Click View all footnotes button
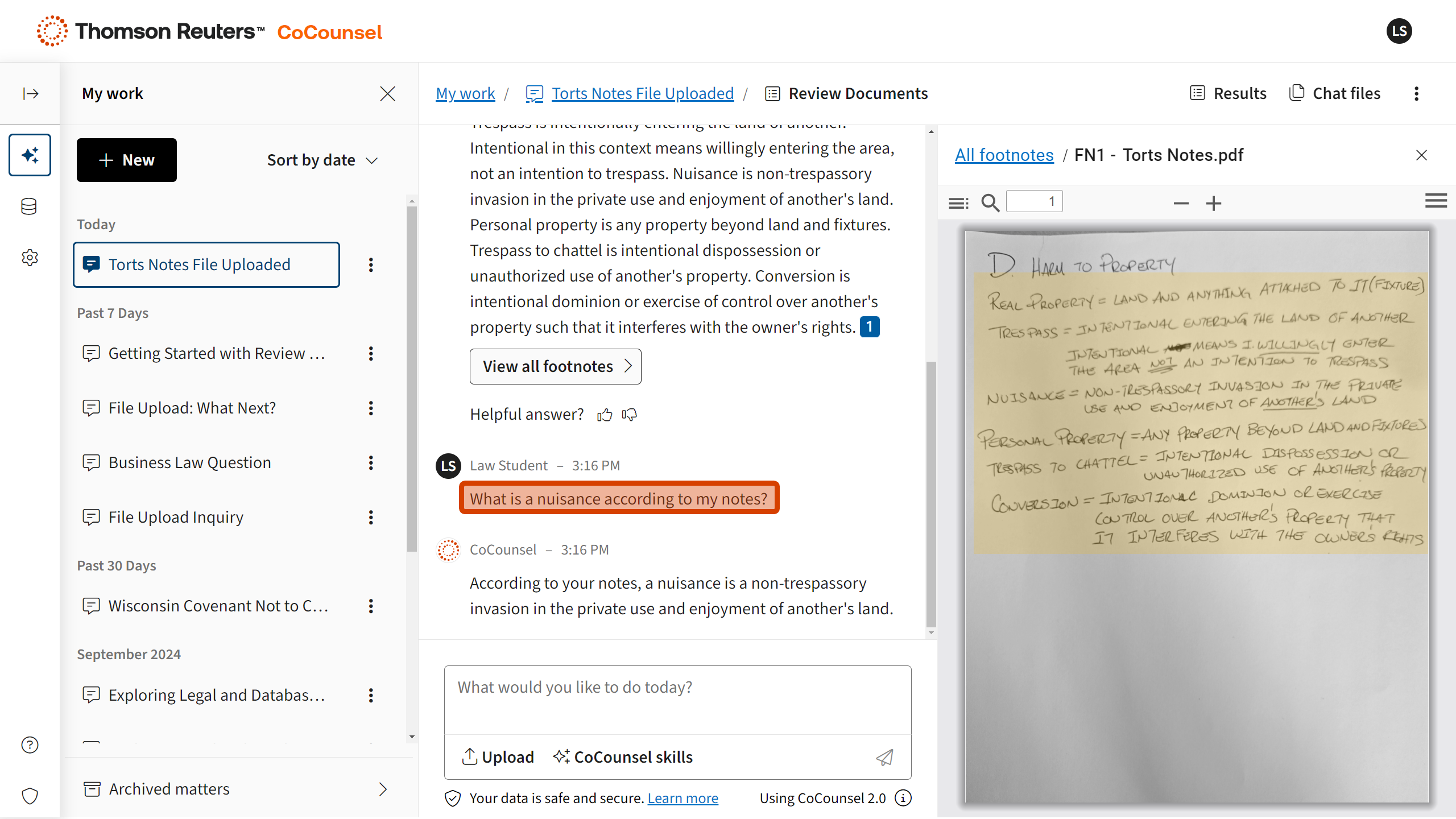1456x819 pixels. pyautogui.click(x=556, y=366)
